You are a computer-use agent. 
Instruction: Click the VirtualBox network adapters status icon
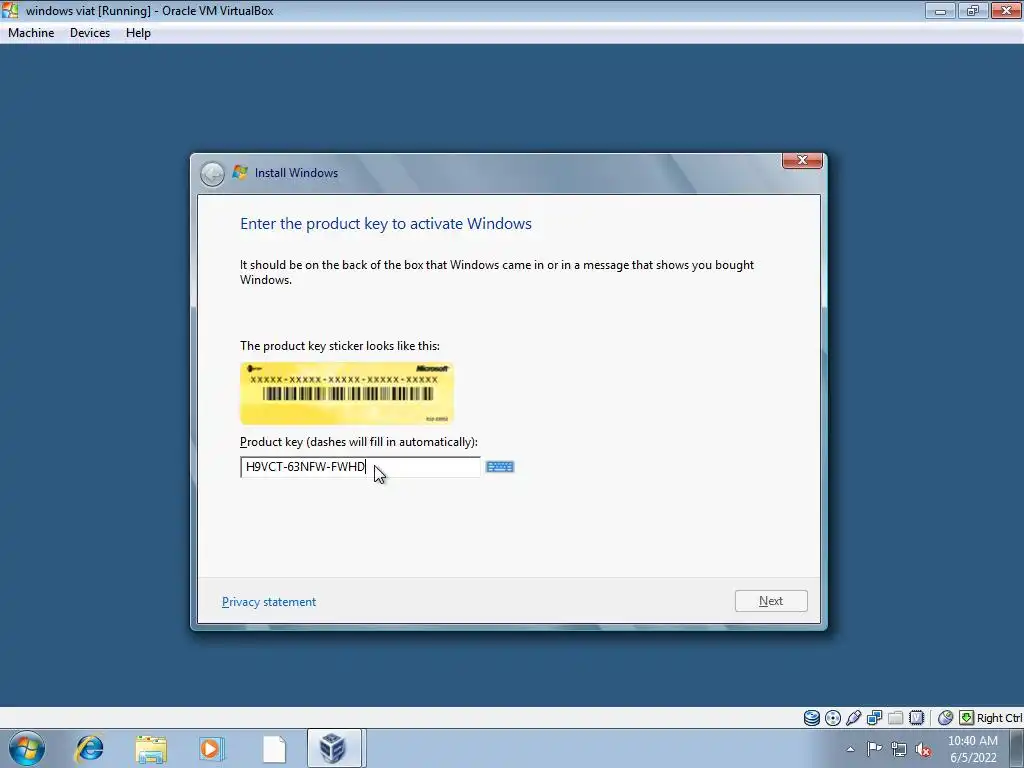[874, 718]
